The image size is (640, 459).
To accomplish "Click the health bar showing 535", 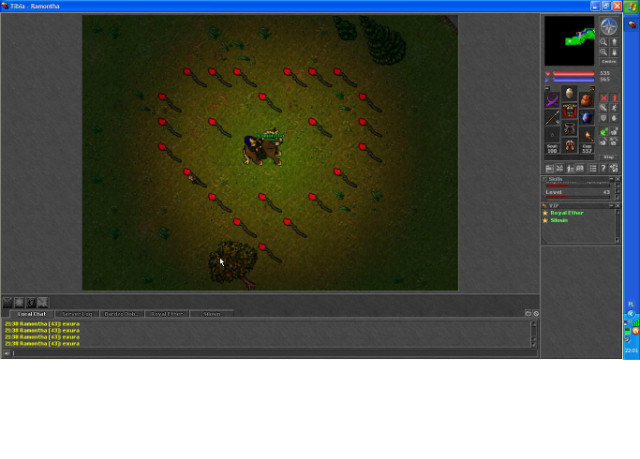I will pos(573,73).
